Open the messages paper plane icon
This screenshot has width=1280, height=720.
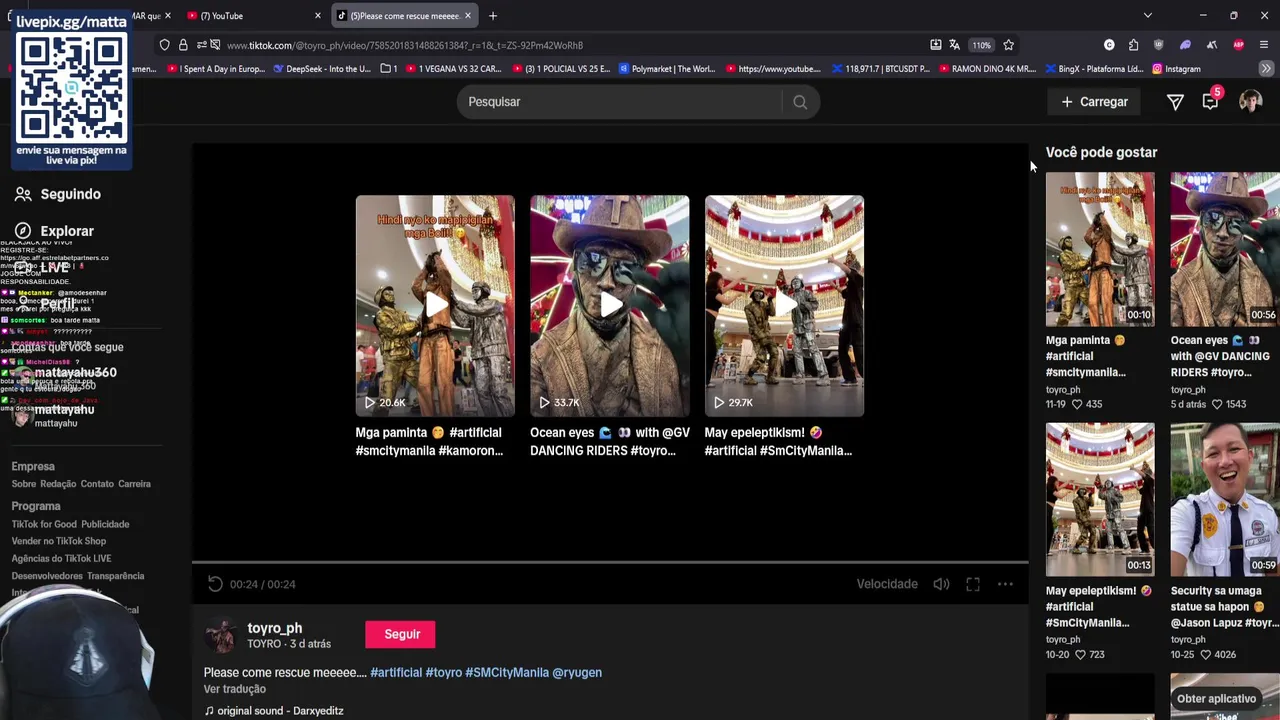pos(1175,102)
